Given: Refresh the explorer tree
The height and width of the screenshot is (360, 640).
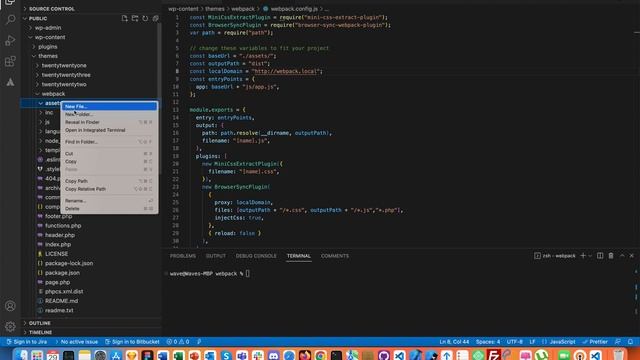Looking at the screenshot, I should (145, 18).
